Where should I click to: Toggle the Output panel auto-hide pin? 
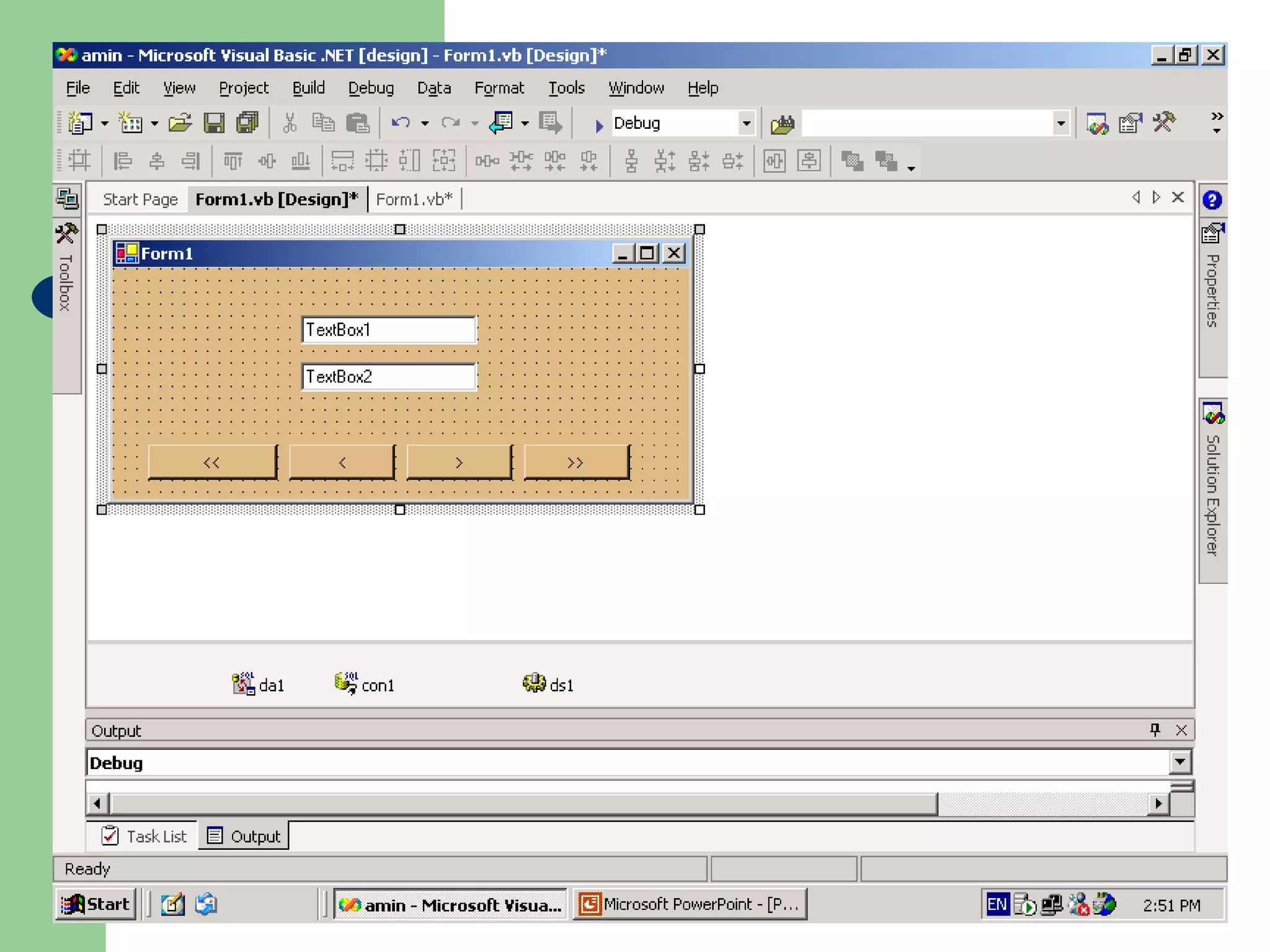1155,730
